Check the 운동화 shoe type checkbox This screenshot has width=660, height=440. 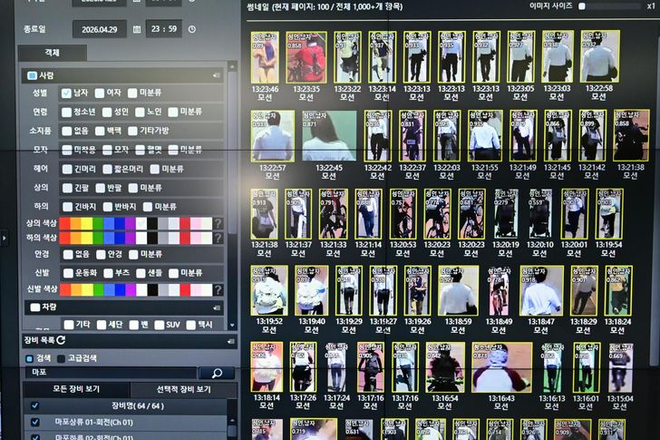[x=68, y=273]
